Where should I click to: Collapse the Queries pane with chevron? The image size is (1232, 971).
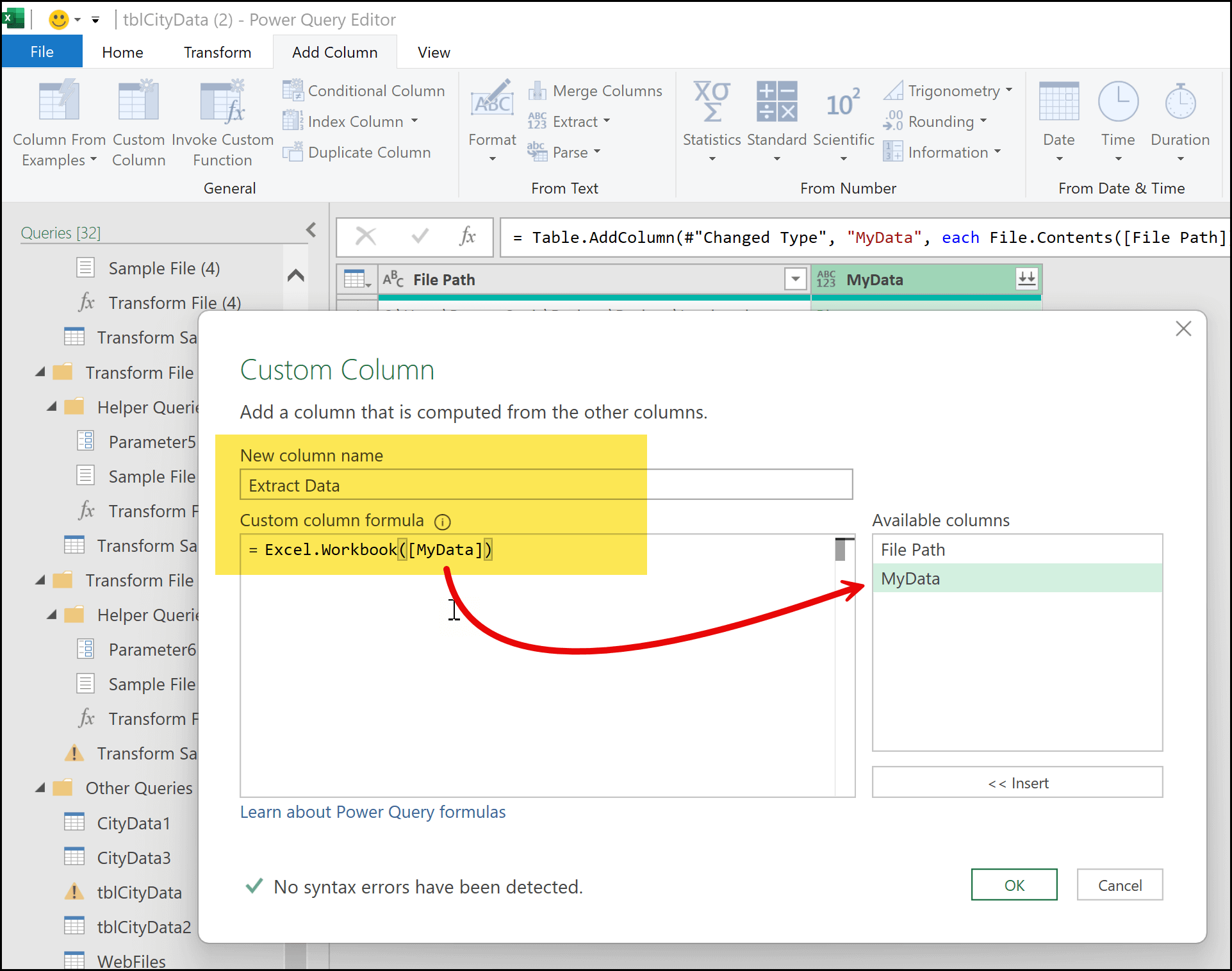click(x=311, y=230)
